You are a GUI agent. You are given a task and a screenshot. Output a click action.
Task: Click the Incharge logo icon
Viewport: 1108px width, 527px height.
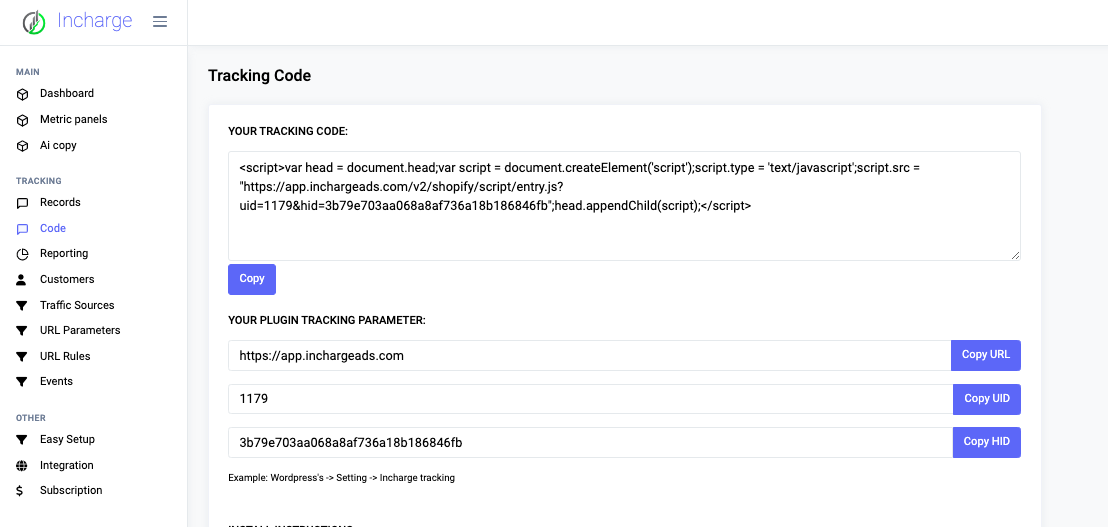pyautogui.click(x=34, y=22)
